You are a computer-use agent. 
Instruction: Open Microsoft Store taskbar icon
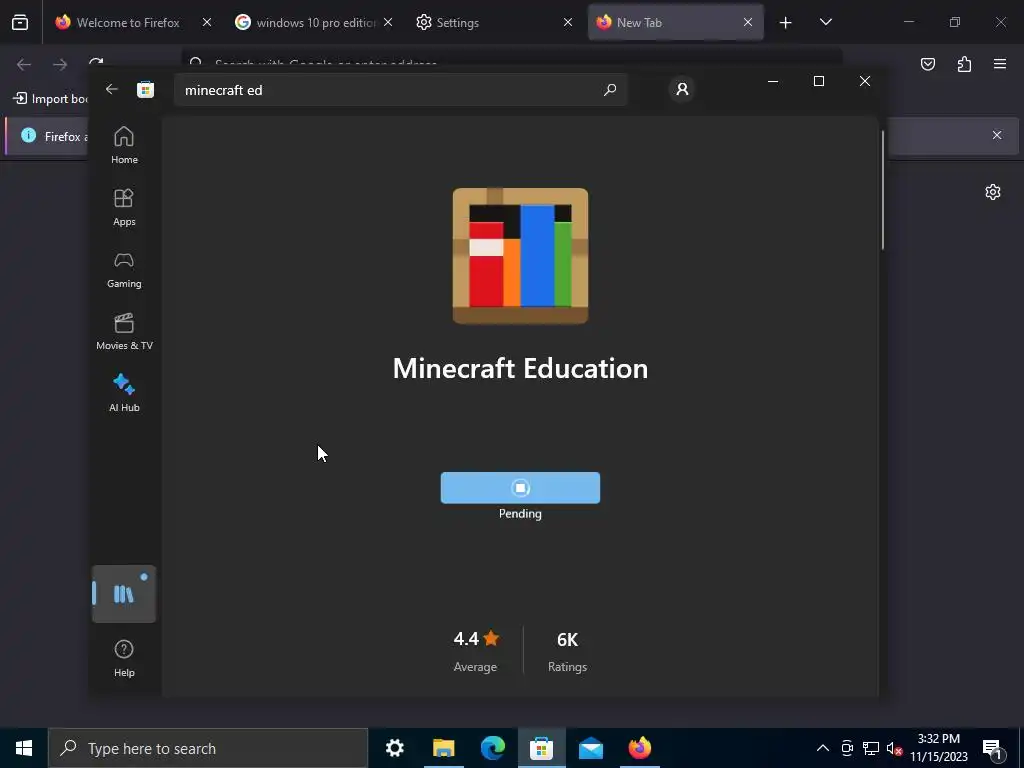pyautogui.click(x=541, y=748)
